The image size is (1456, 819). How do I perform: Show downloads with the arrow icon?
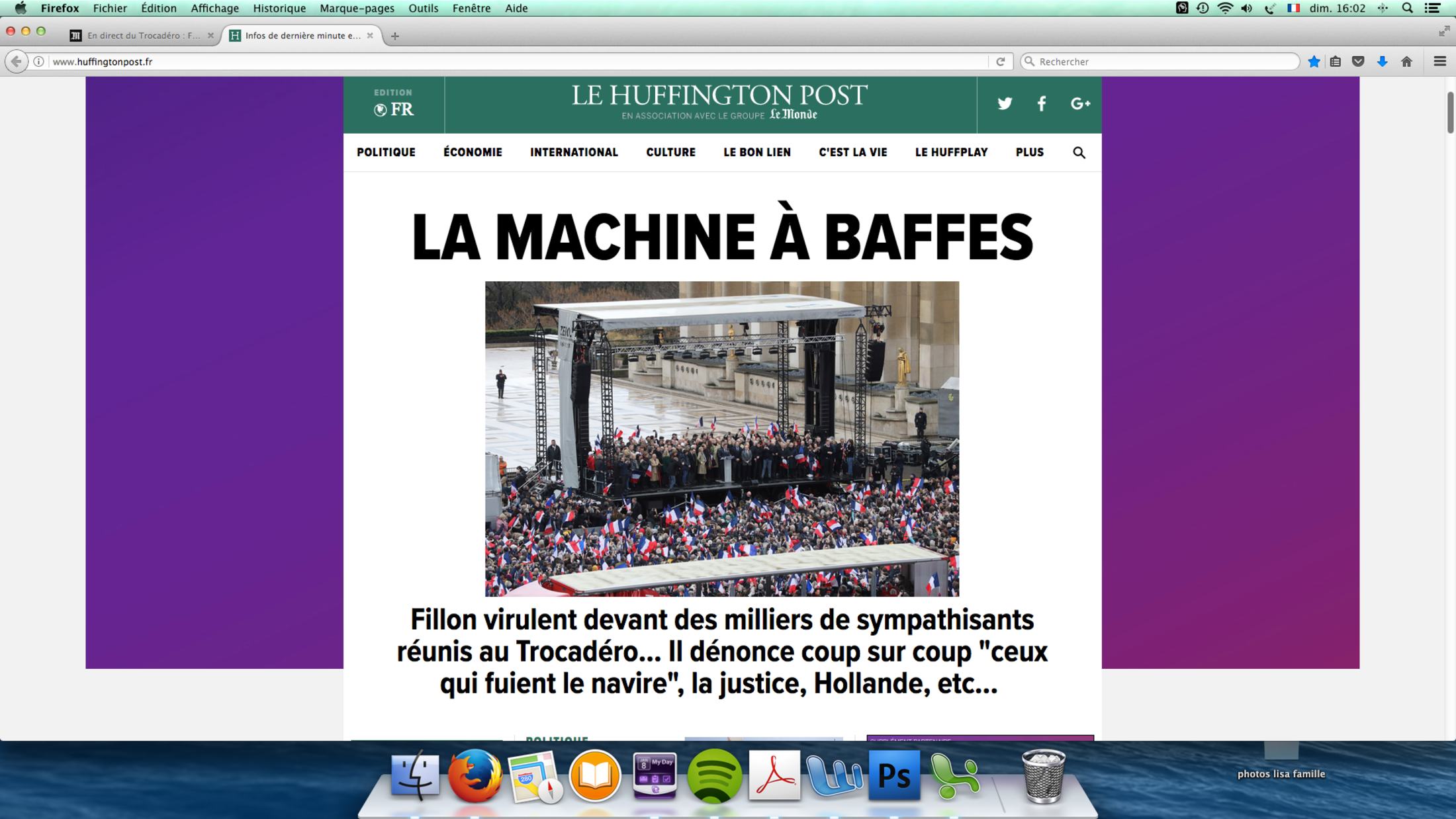(x=1382, y=62)
